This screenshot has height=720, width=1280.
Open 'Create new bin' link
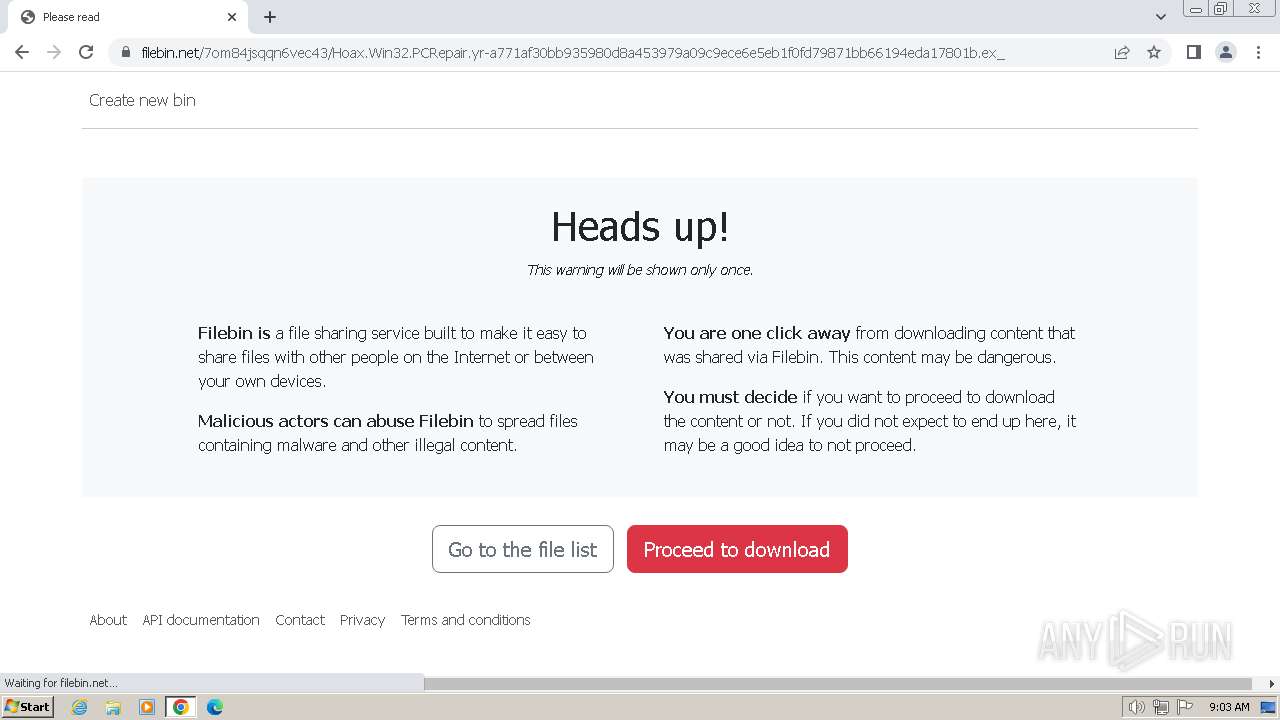(x=142, y=100)
